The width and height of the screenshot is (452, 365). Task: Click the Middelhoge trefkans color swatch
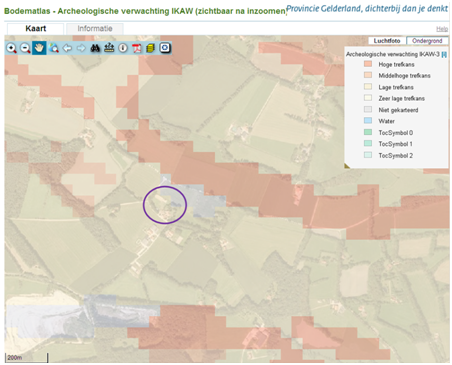click(x=368, y=75)
